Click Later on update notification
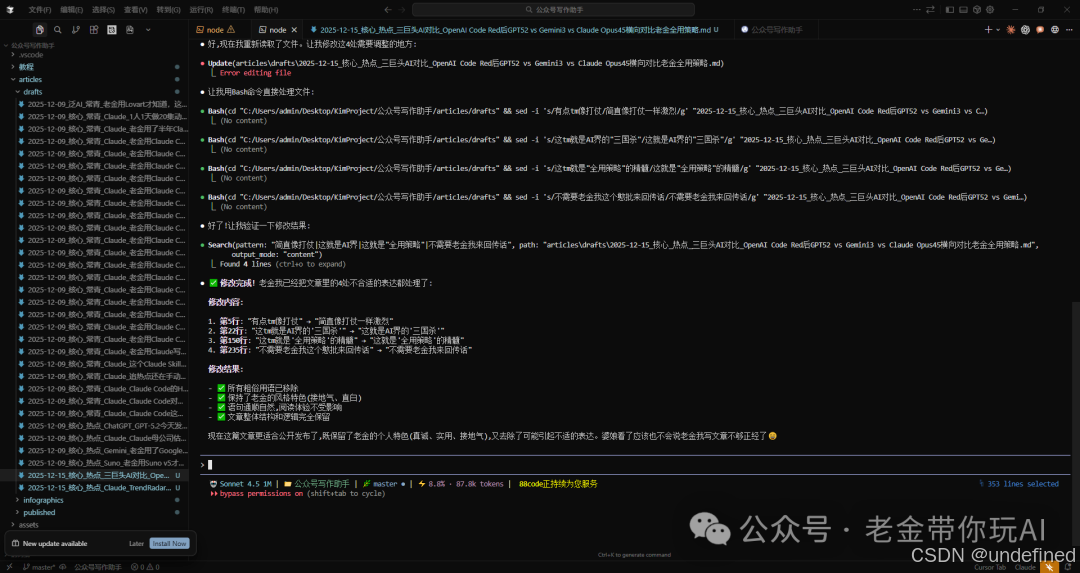This screenshot has width=1080, height=573. [x=136, y=543]
